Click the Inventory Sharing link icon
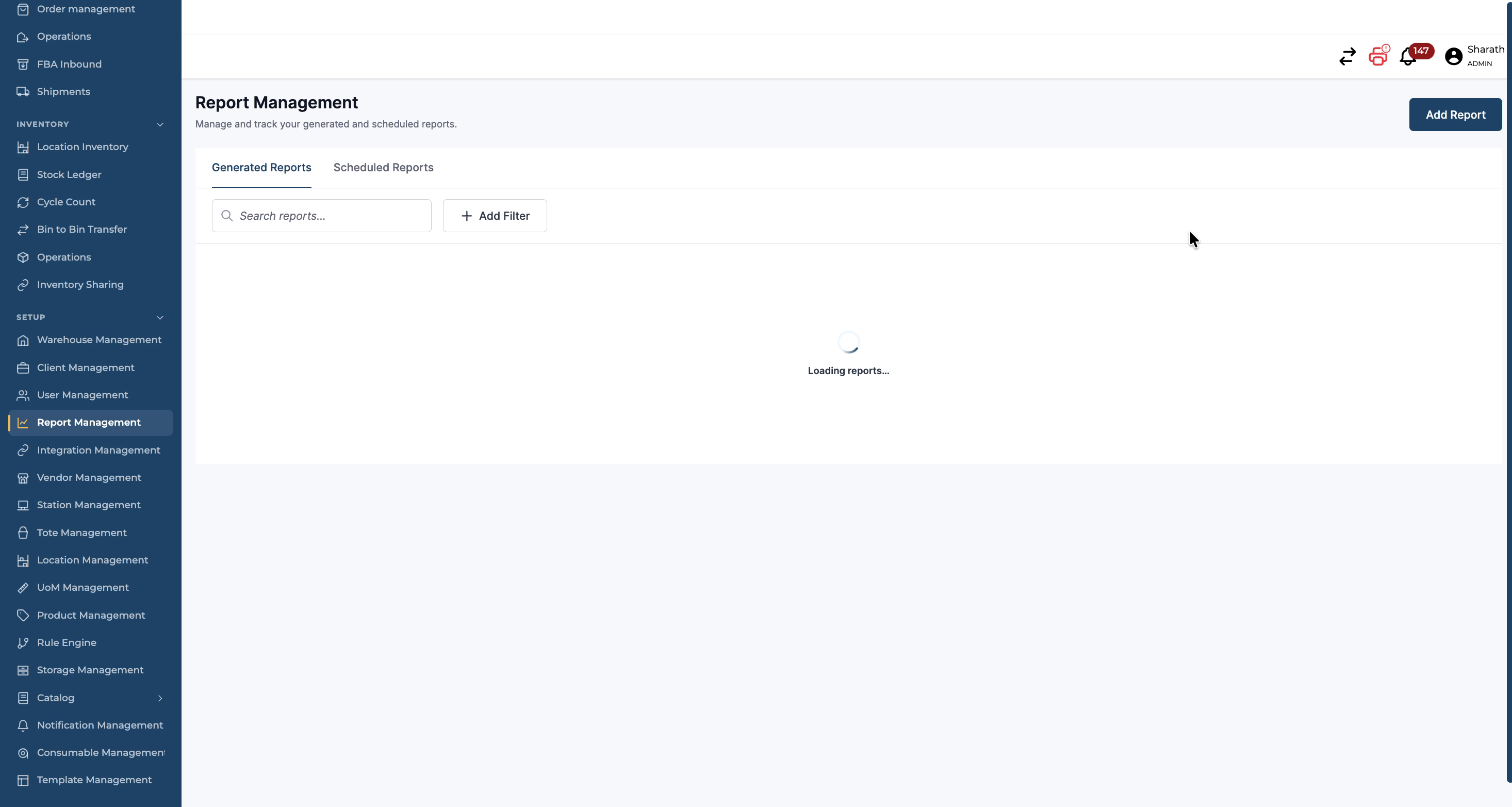This screenshot has width=1512, height=807. click(x=23, y=285)
